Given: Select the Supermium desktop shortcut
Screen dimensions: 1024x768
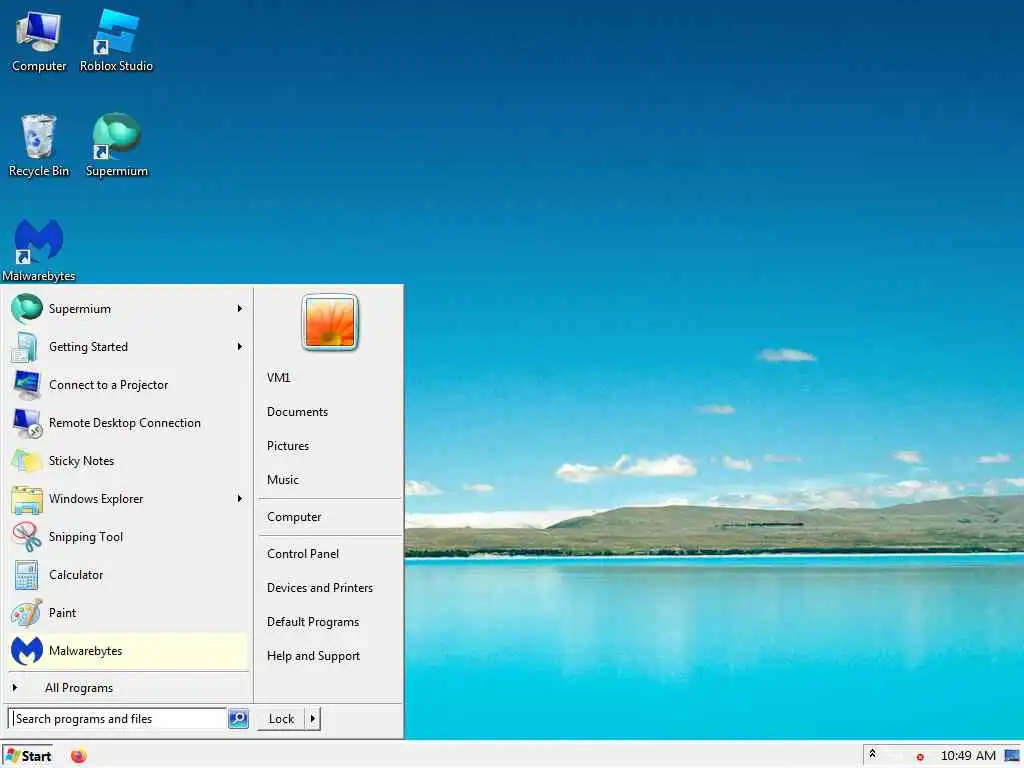Looking at the screenshot, I should (x=116, y=146).
